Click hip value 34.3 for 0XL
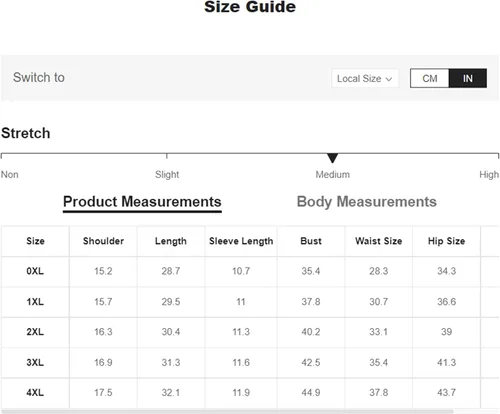Viewport: 500px width, 414px height. point(447,271)
